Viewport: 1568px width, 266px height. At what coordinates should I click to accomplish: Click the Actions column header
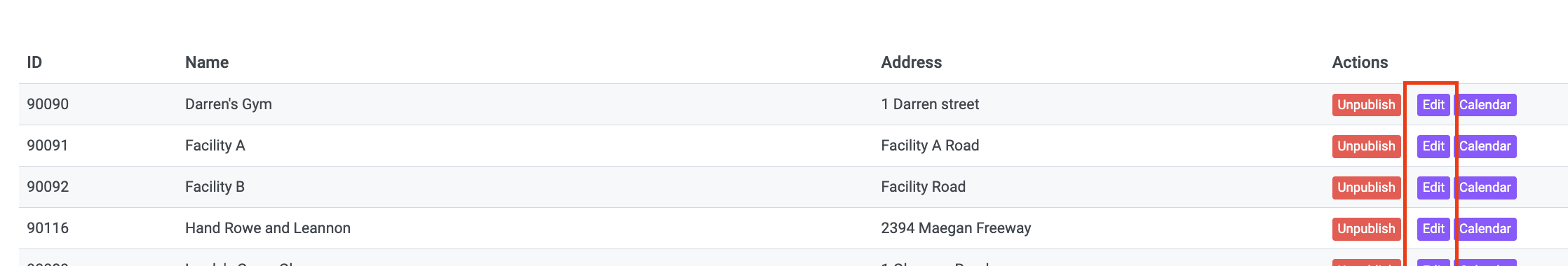(1360, 62)
